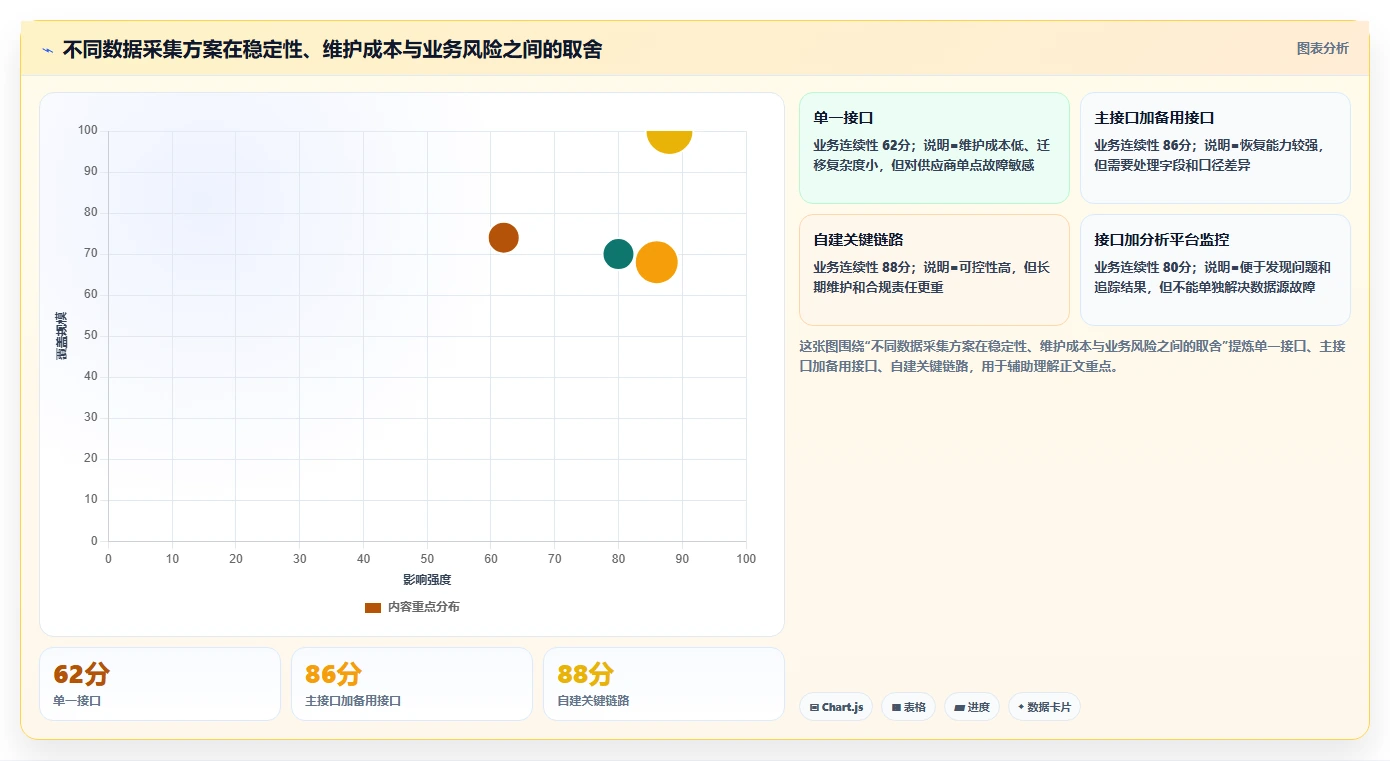
Task: Click the 表格 tag
Action: point(908,707)
